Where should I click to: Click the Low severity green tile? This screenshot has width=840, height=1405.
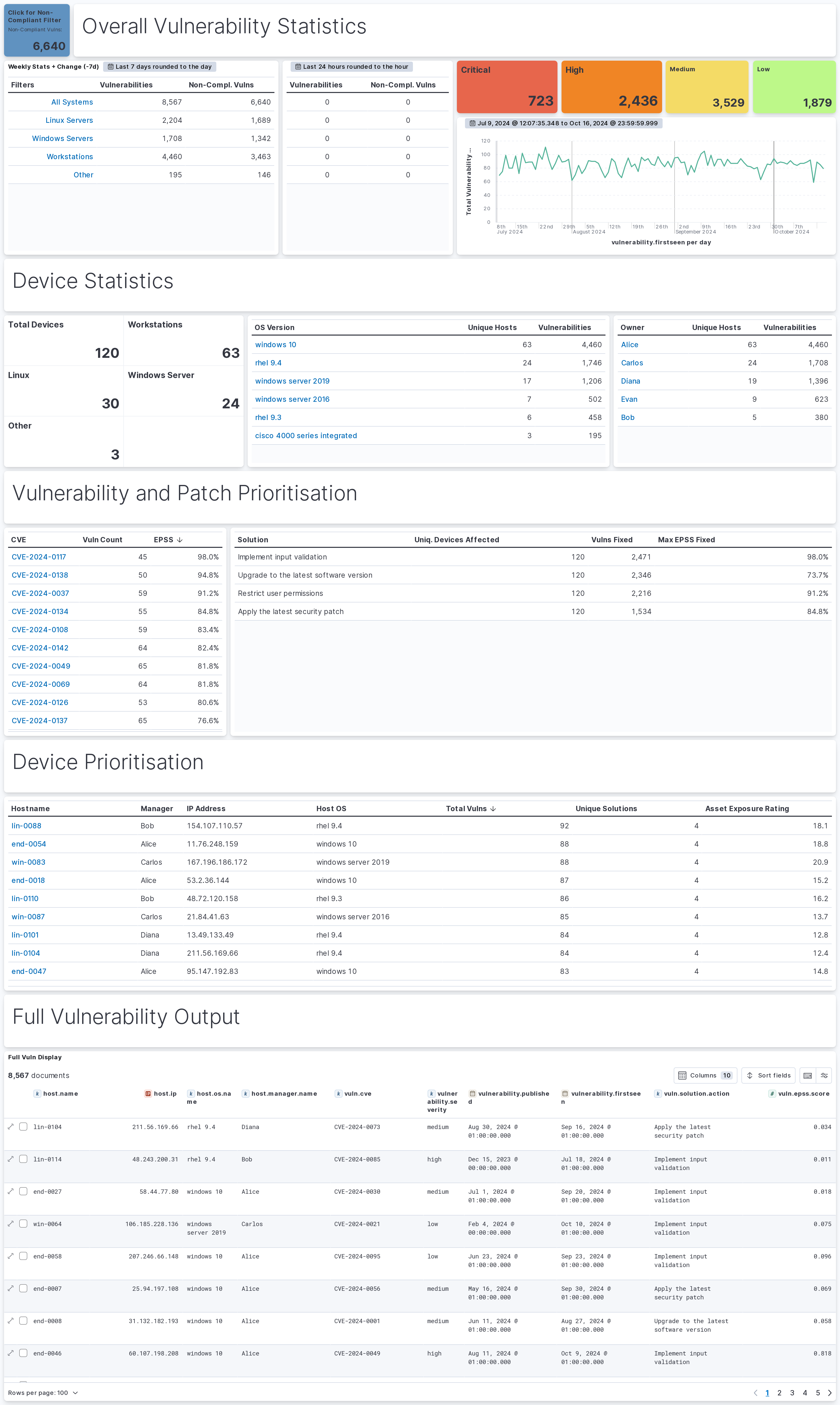(794, 87)
